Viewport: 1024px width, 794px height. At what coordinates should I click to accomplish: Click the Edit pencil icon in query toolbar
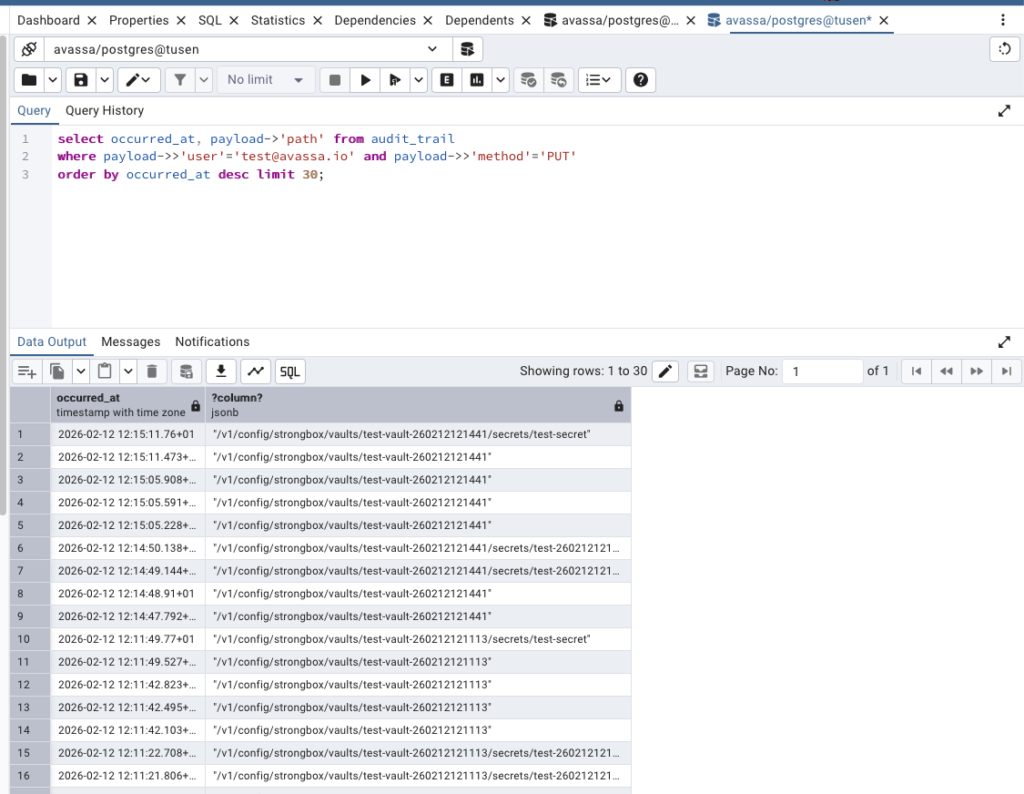(x=138, y=80)
